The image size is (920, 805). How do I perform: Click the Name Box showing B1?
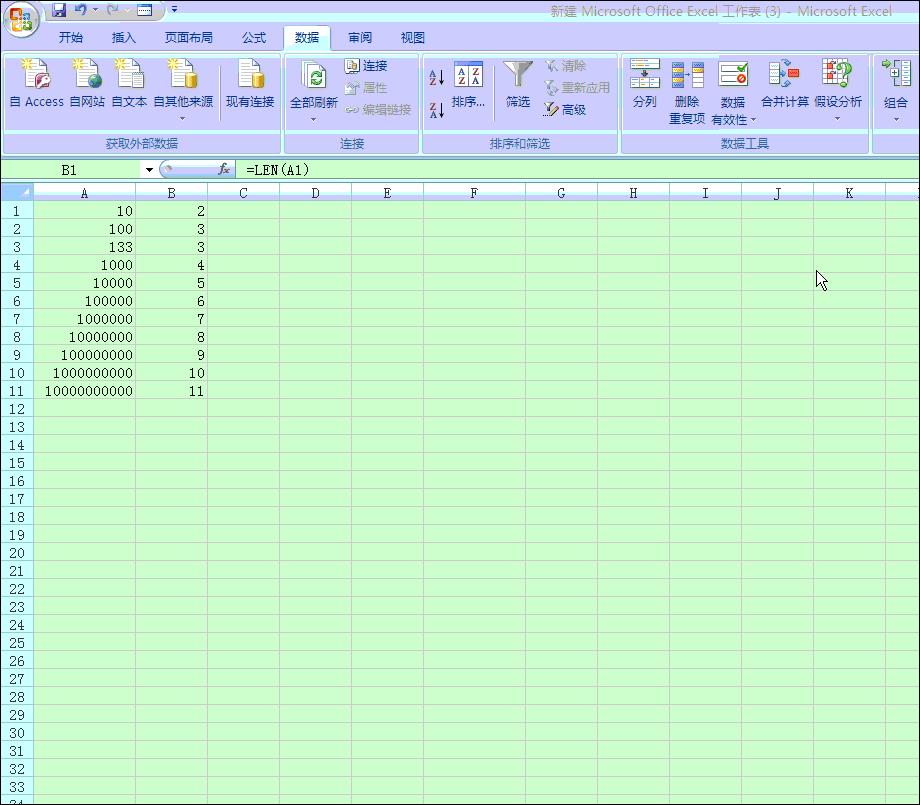[70, 170]
